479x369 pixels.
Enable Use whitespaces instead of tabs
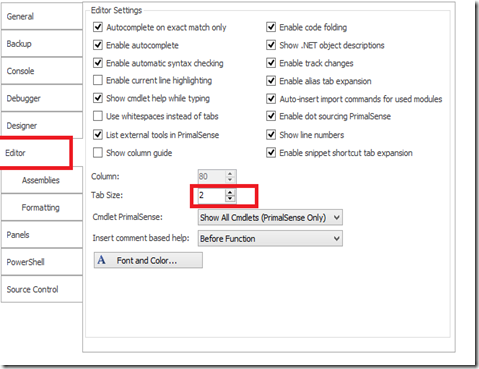pos(98,116)
